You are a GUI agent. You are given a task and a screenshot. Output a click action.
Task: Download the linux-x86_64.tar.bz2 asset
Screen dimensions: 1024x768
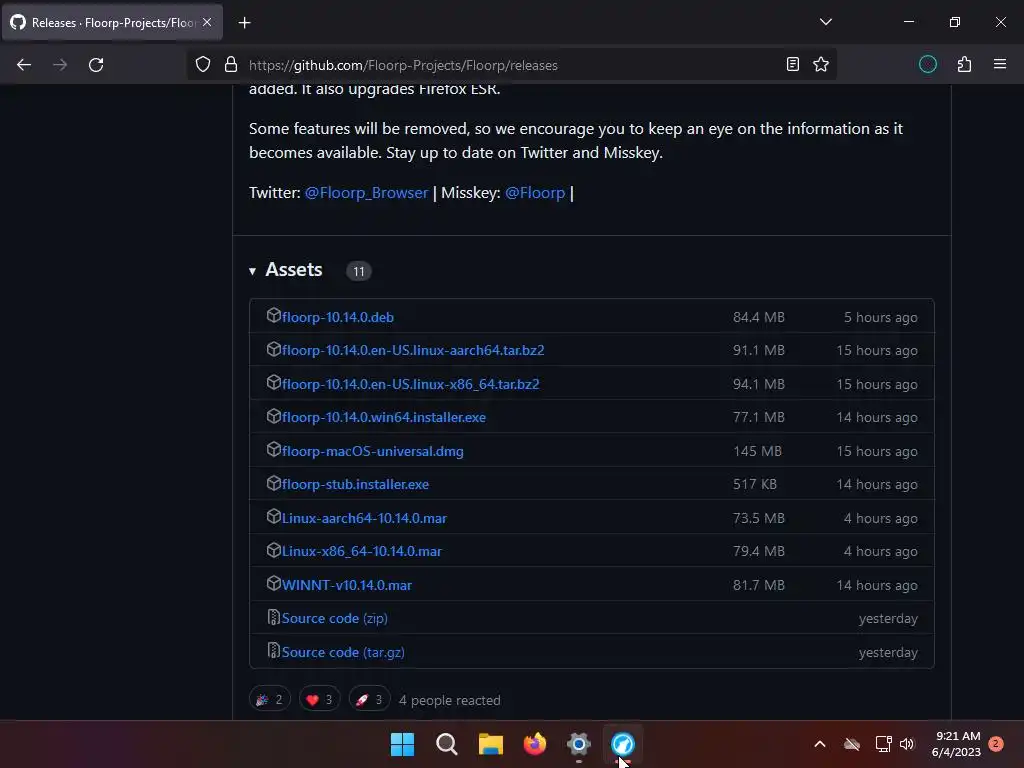pos(411,384)
